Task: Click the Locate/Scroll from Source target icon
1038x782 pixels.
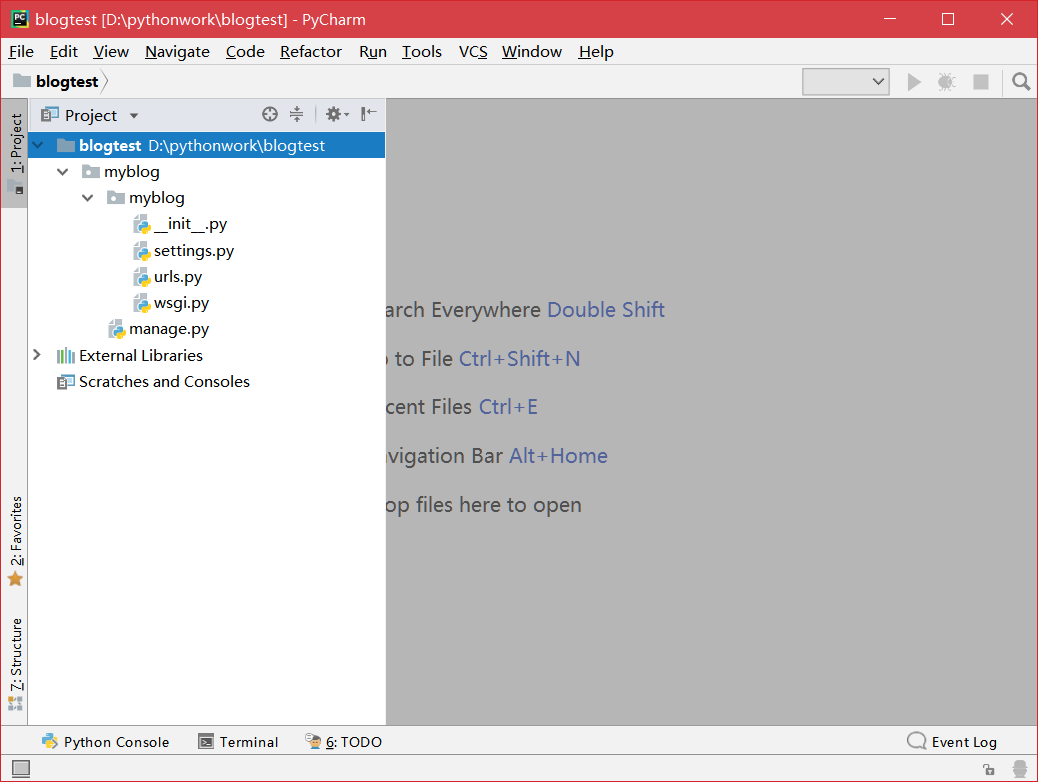Action: [x=269, y=115]
